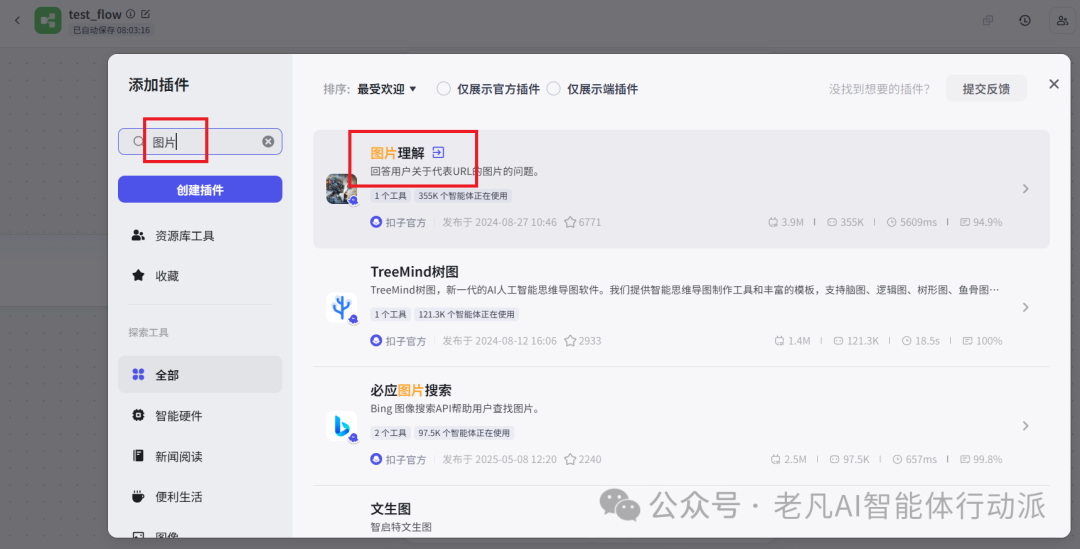Viewport: 1080px width, 549px height.
Task: Click the 创建插件 button
Action: coord(200,189)
